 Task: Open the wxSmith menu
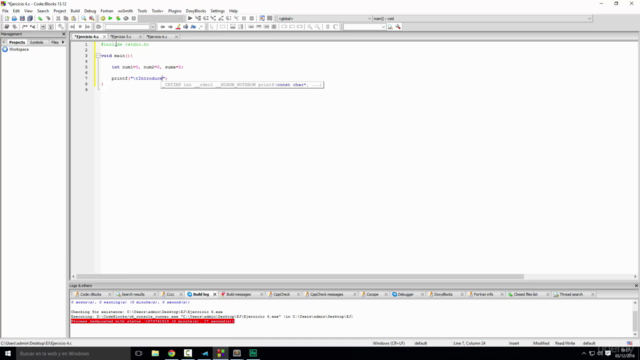coord(125,11)
